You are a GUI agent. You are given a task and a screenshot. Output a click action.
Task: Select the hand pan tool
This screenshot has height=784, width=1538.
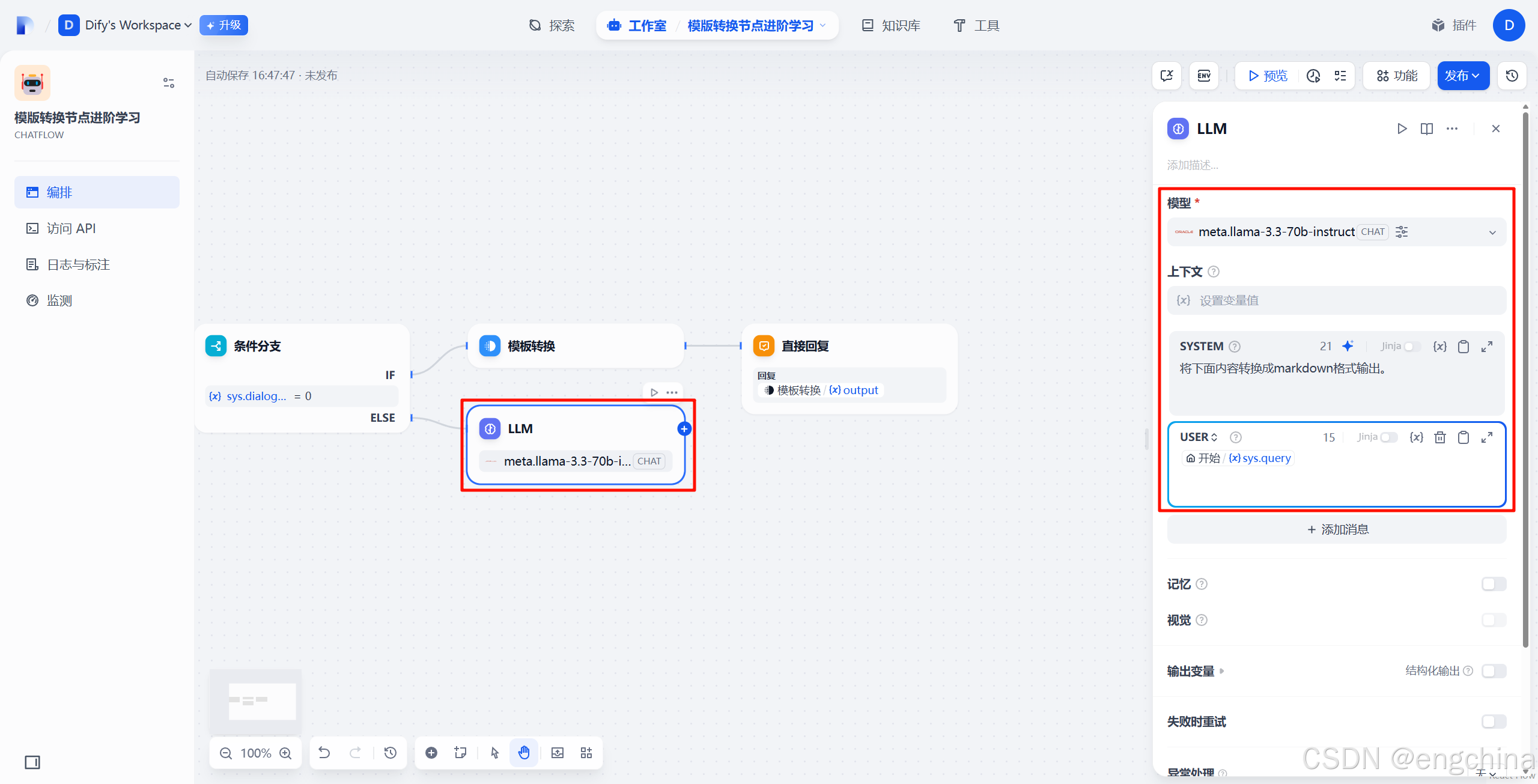point(524,753)
